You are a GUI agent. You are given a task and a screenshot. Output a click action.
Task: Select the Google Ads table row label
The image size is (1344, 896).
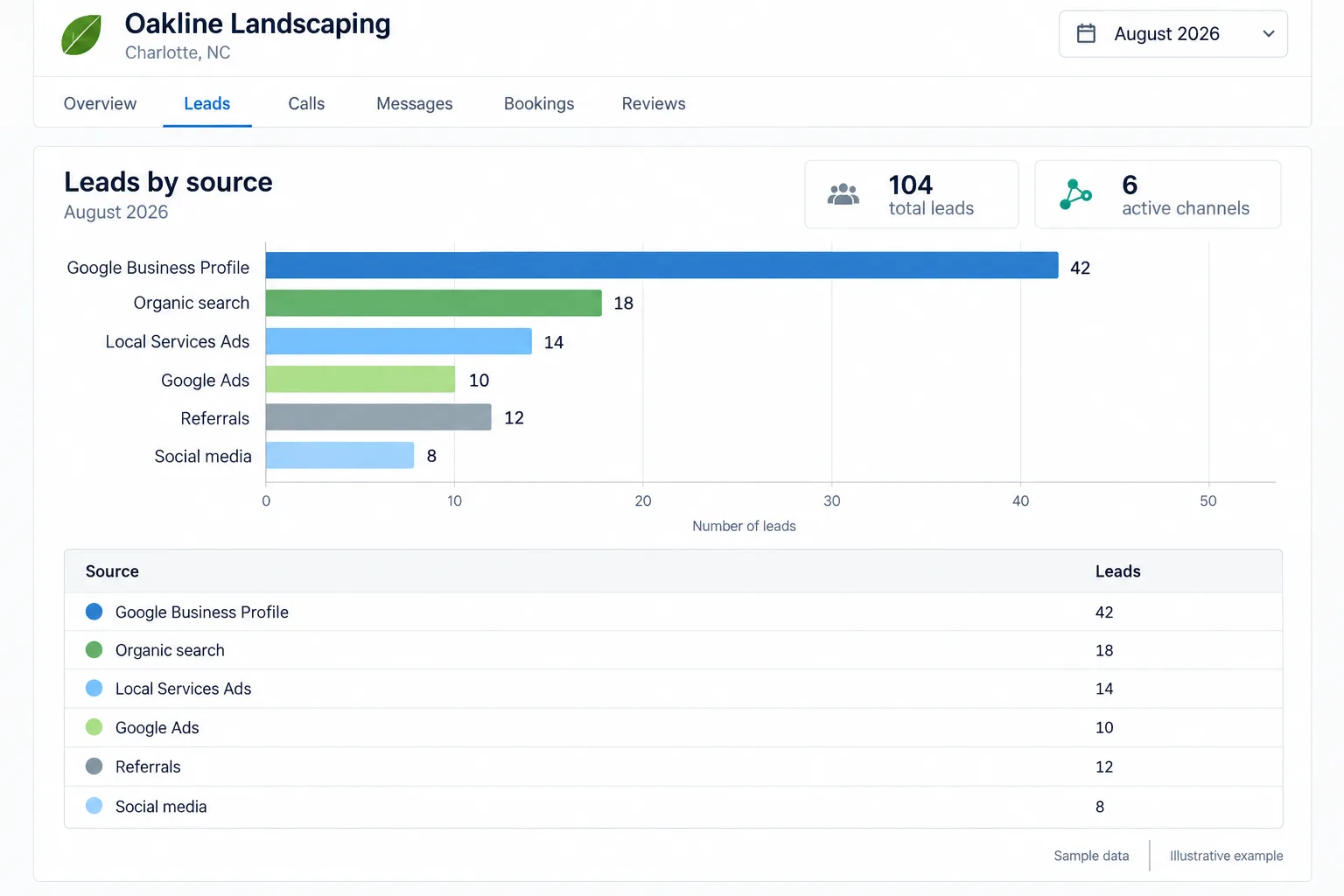tap(157, 728)
